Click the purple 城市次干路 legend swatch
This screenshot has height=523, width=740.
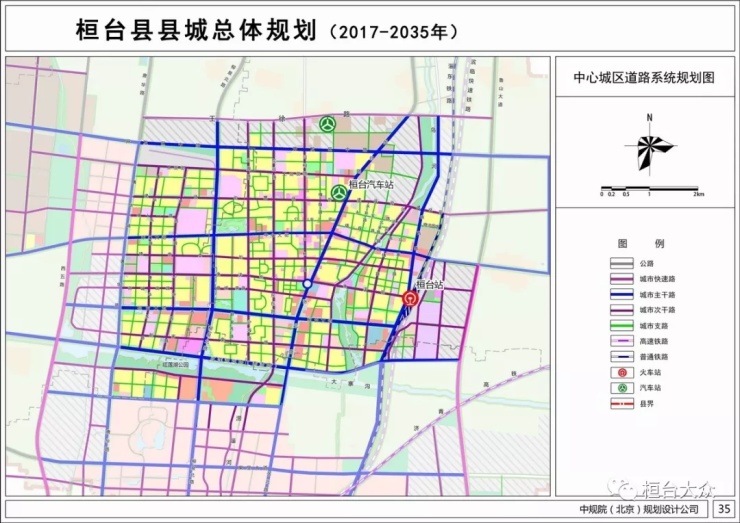coord(622,310)
